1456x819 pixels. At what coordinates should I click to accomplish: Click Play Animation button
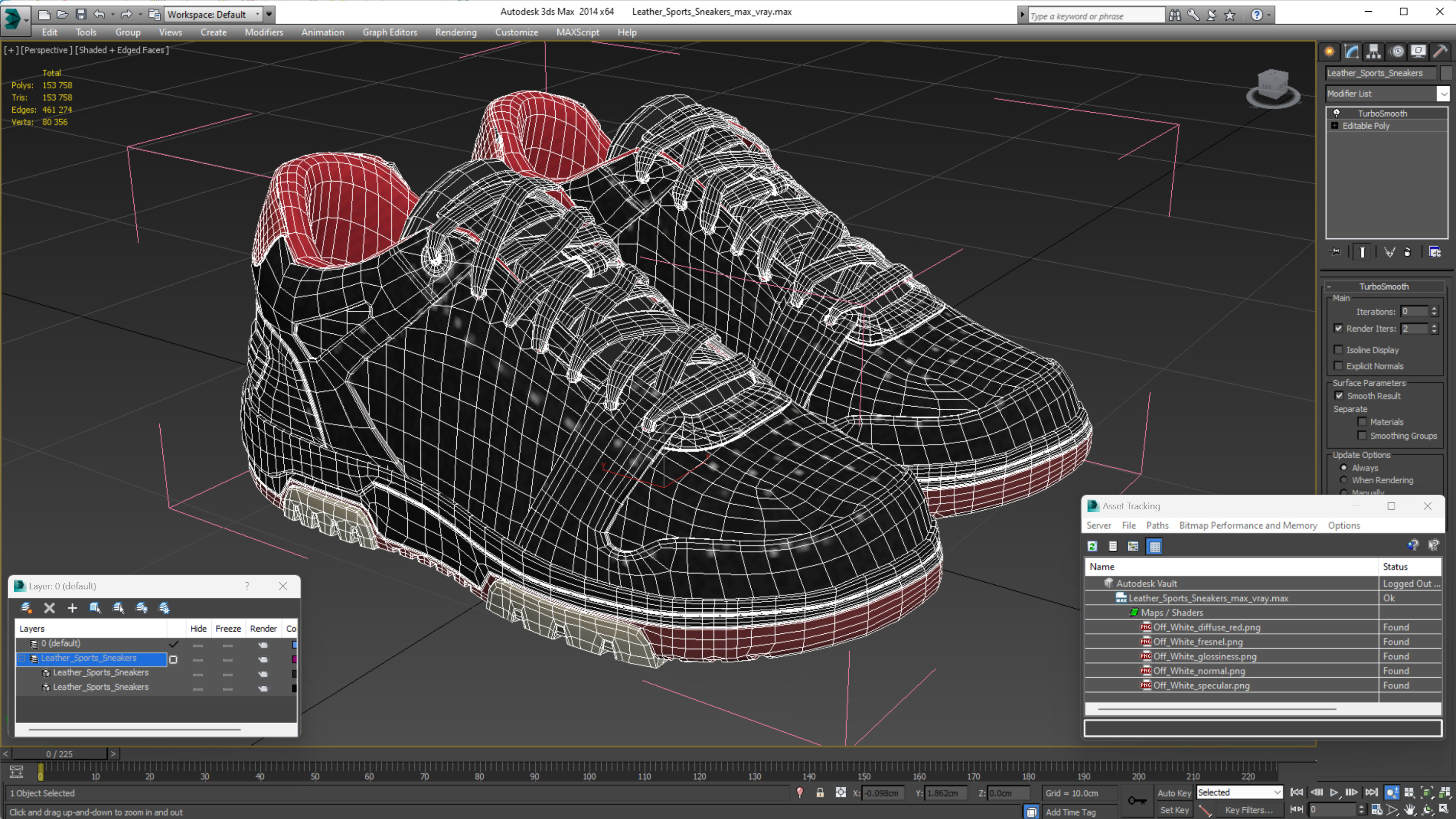click(1334, 792)
